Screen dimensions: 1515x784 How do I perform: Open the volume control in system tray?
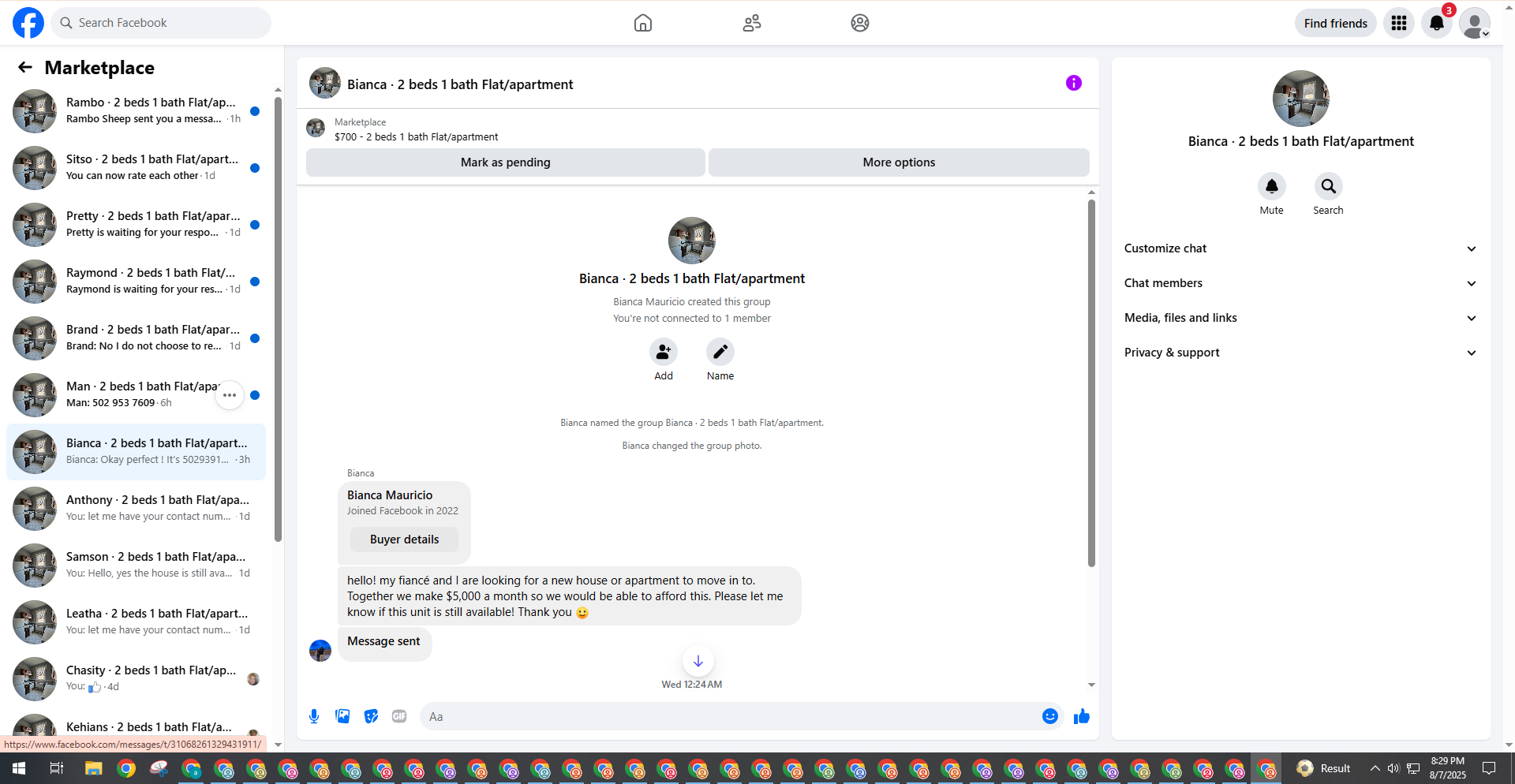click(1393, 768)
